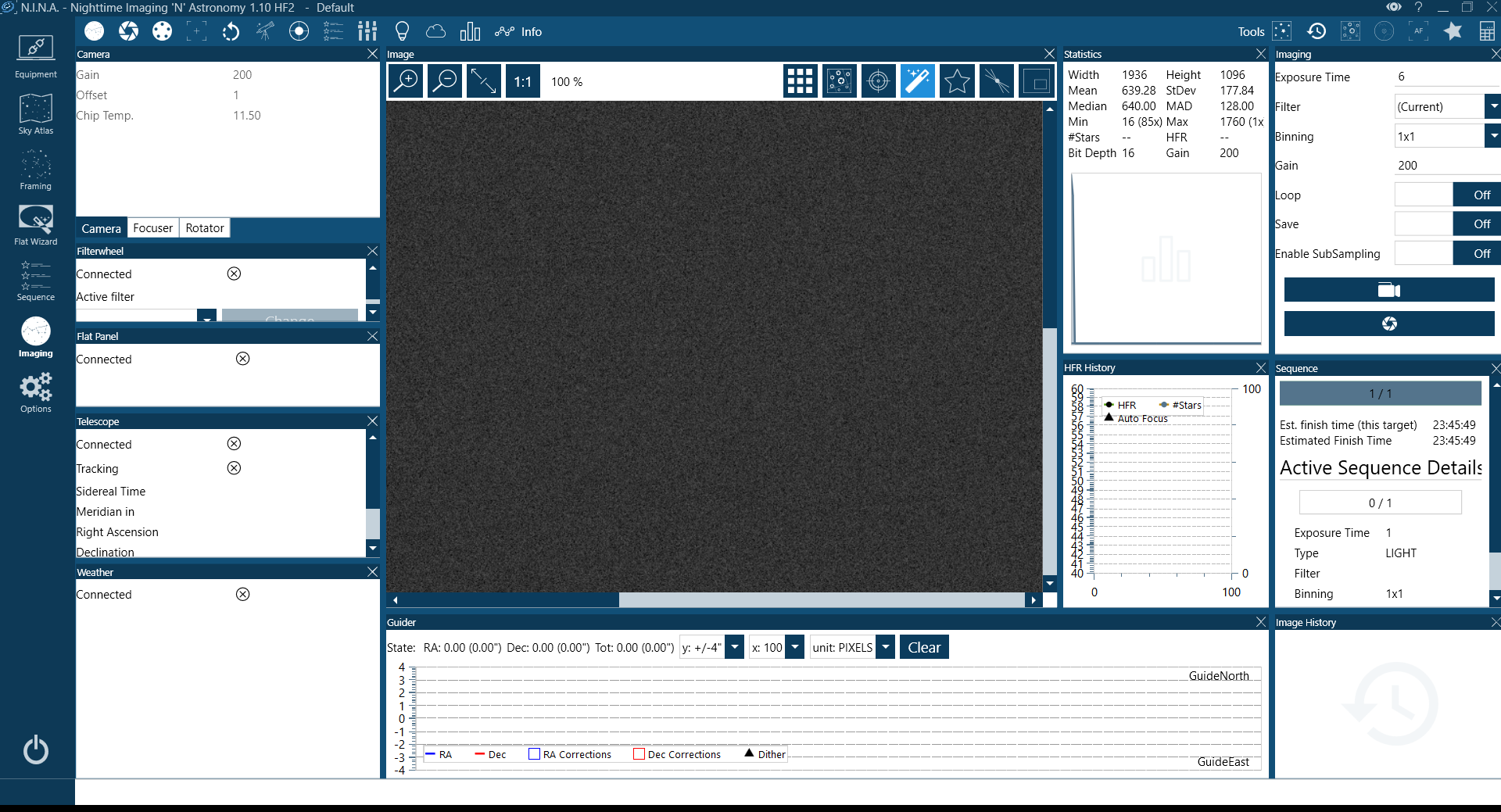Close the Statistics panel

1261,54
